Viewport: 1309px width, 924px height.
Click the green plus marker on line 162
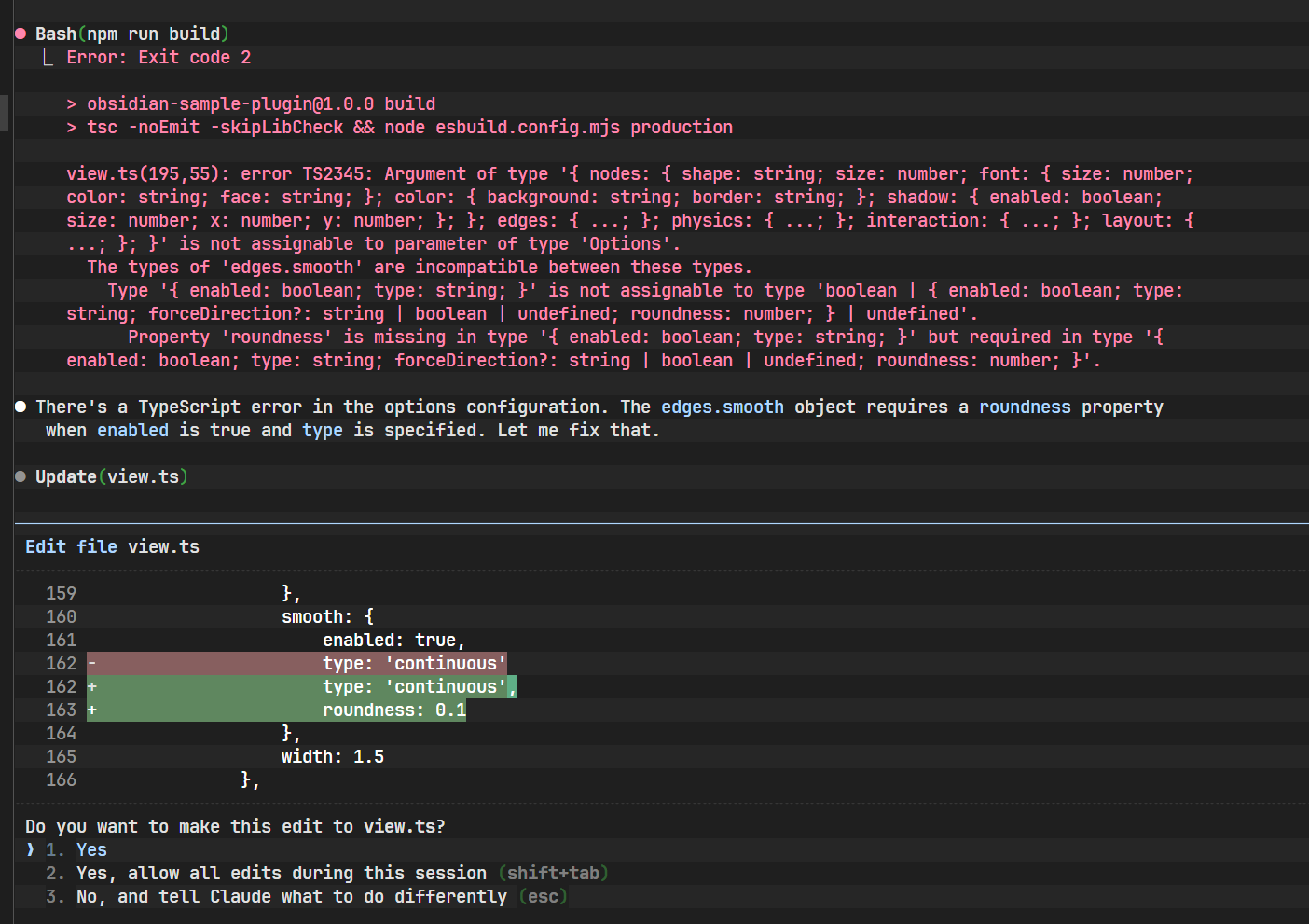pos(92,687)
